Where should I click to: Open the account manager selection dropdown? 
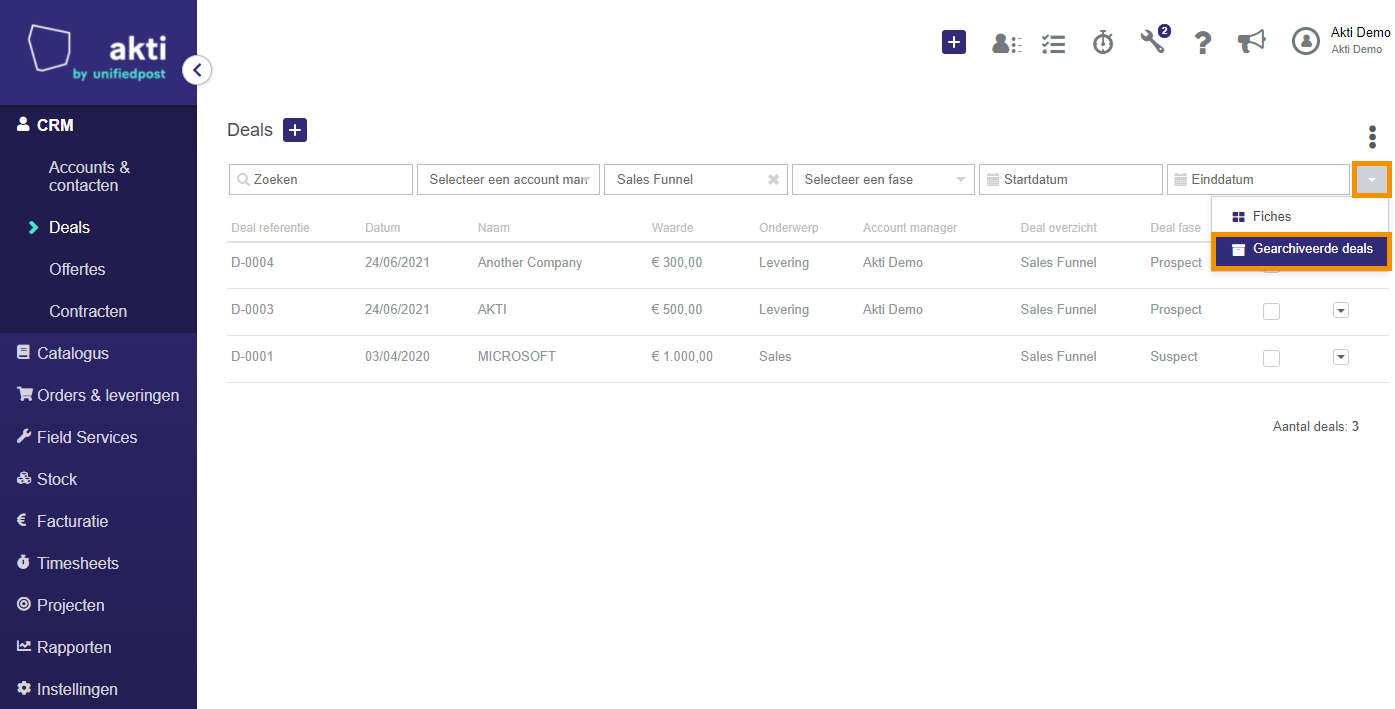pos(508,180)
